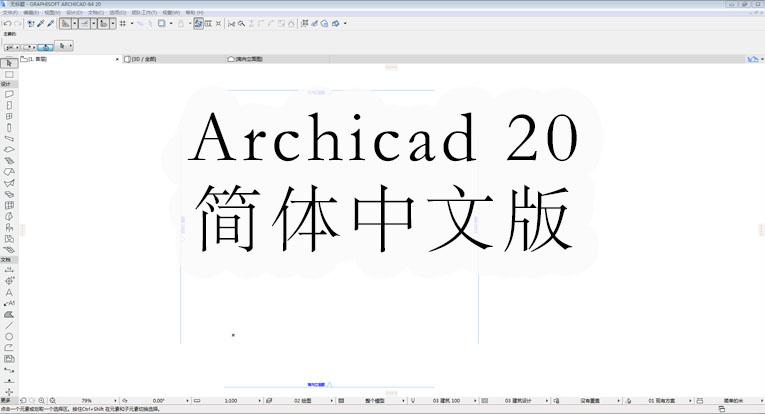Select the Column tool
Viewport: 765px width, 414px height.
(9, 128)
